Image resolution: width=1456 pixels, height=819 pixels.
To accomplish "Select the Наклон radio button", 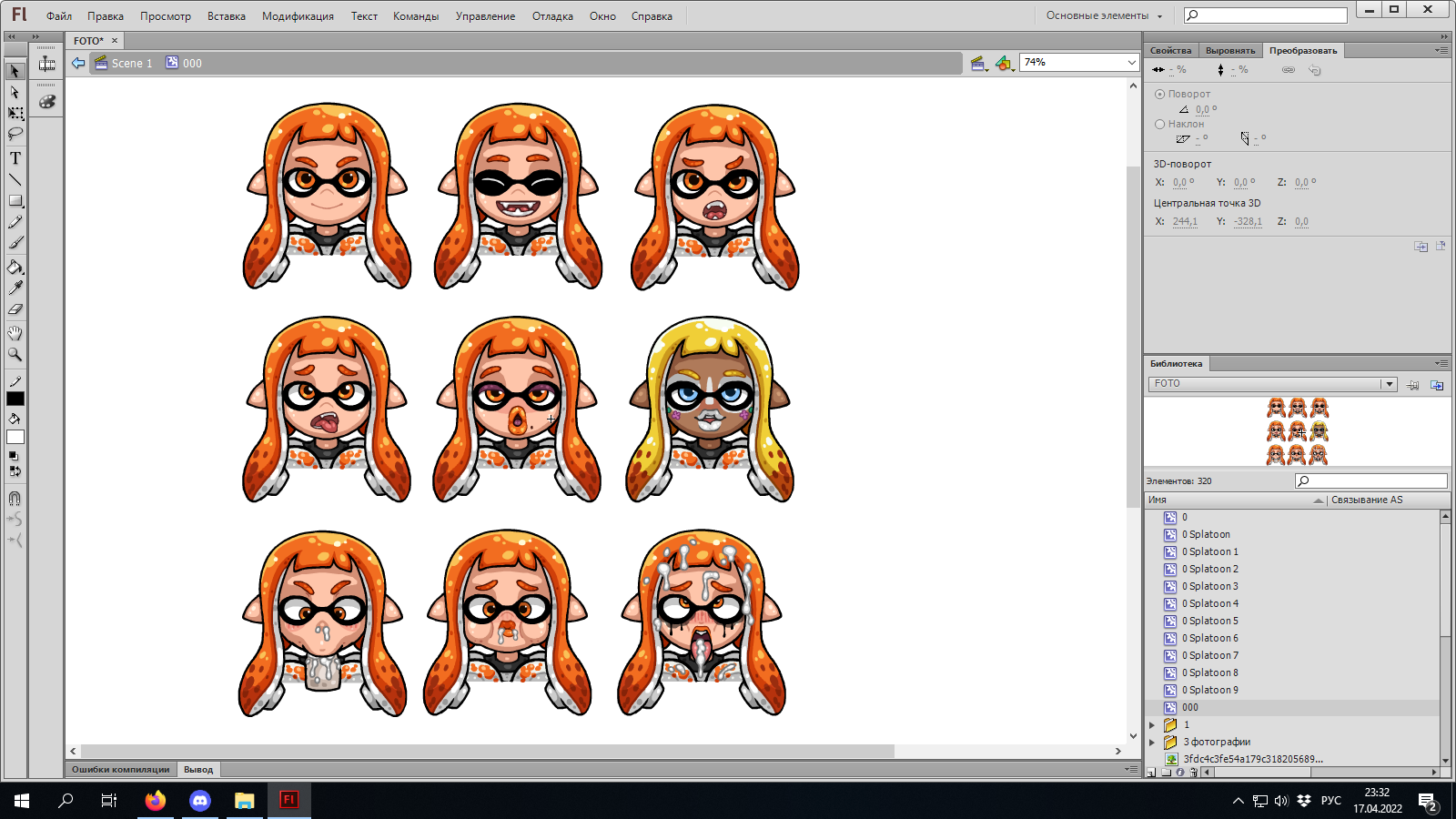I will click(x=1159, y=124).
